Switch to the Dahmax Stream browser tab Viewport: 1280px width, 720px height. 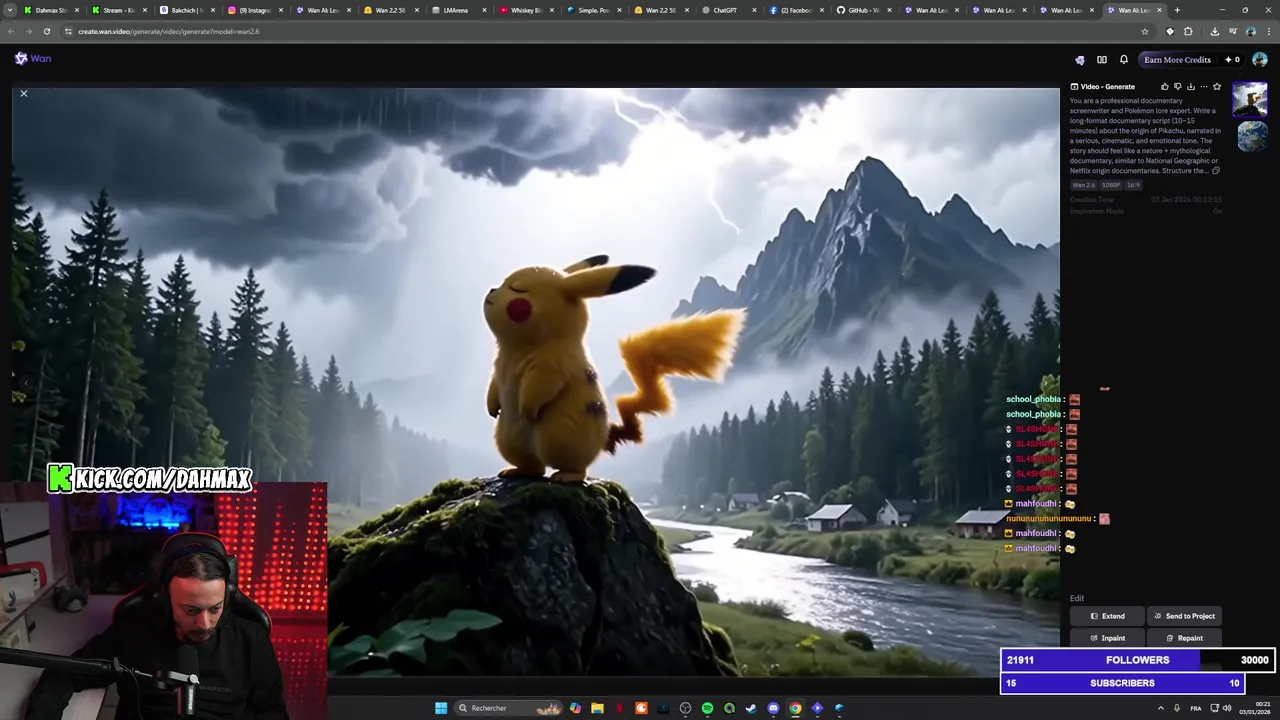click(x=51, y=10)
